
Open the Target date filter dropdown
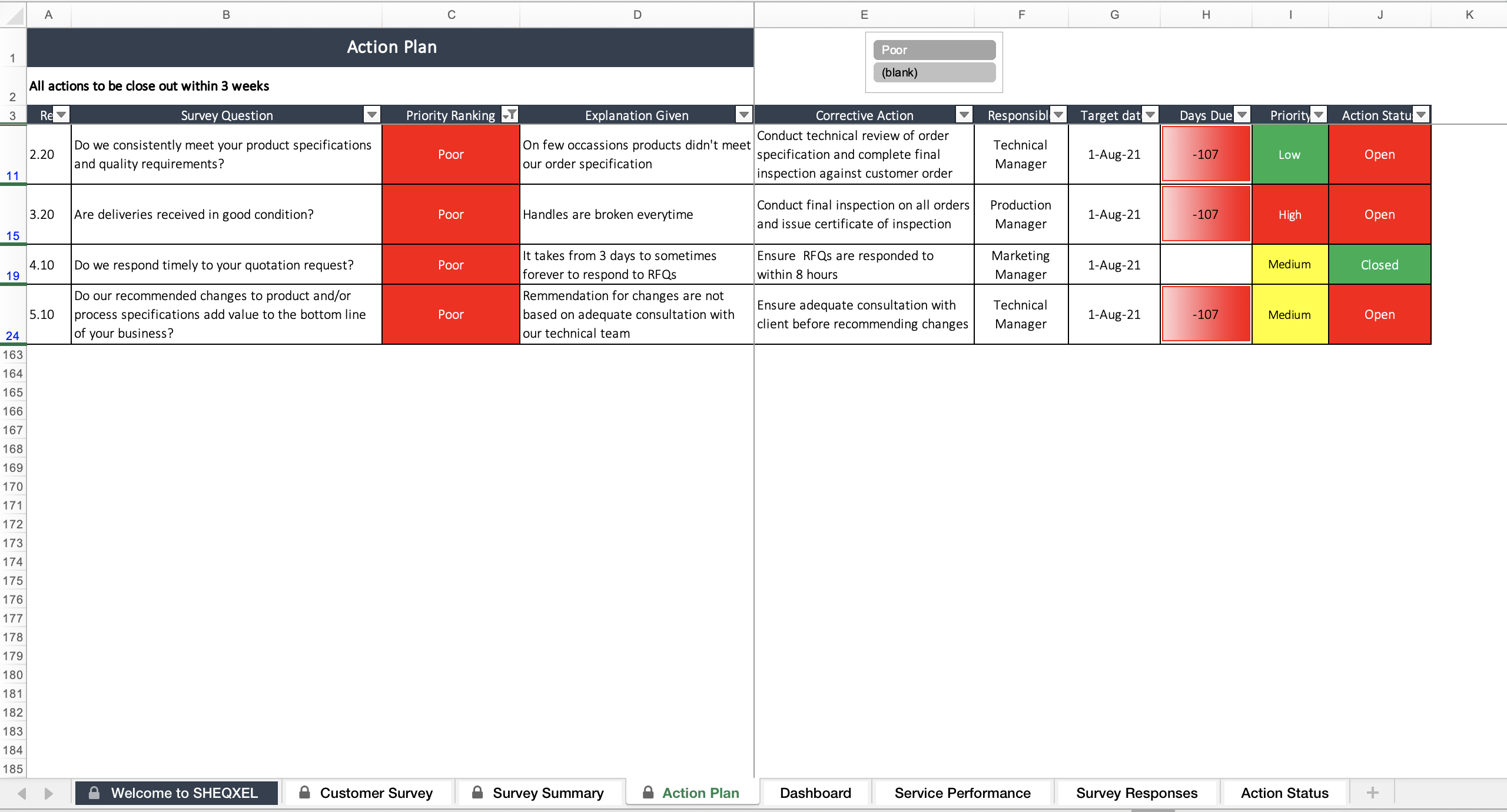coord(1150,115)
